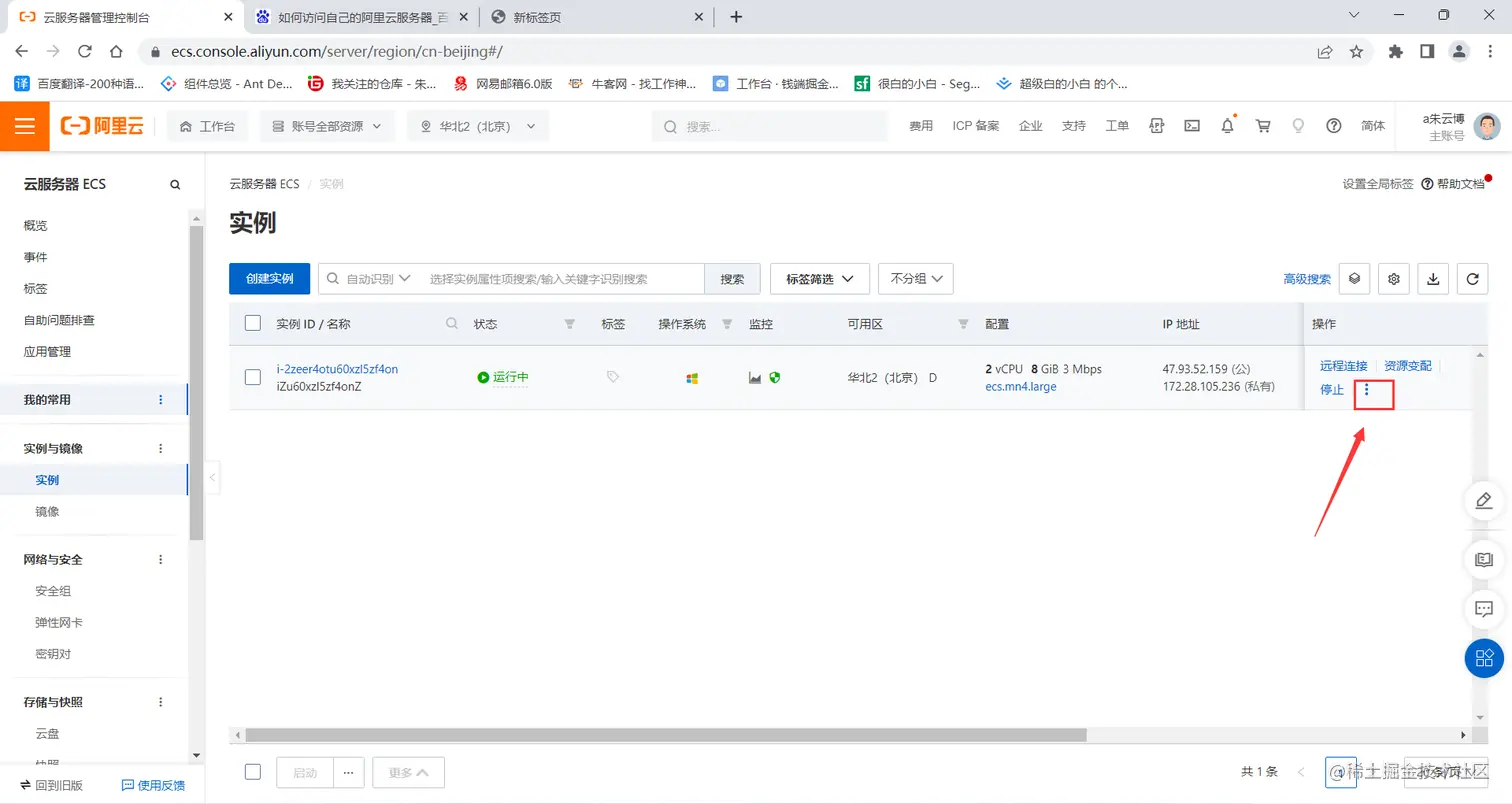The width and height of the screenshot is (1512, 804).
Task: Launch Cloud Shell terminal icon
Action: tap(1192, 126)
